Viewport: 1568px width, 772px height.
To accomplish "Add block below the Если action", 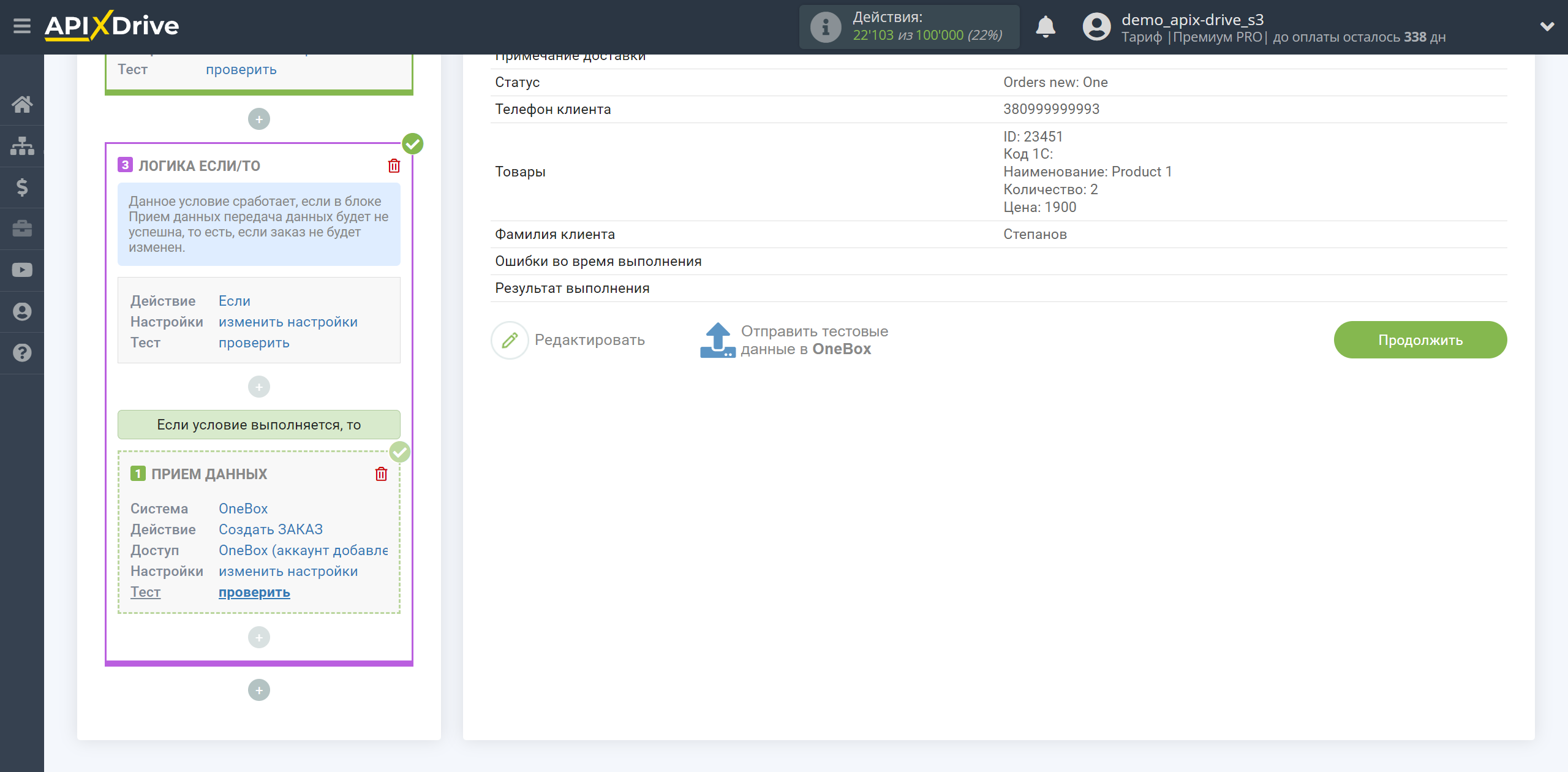I will [259, 387].
